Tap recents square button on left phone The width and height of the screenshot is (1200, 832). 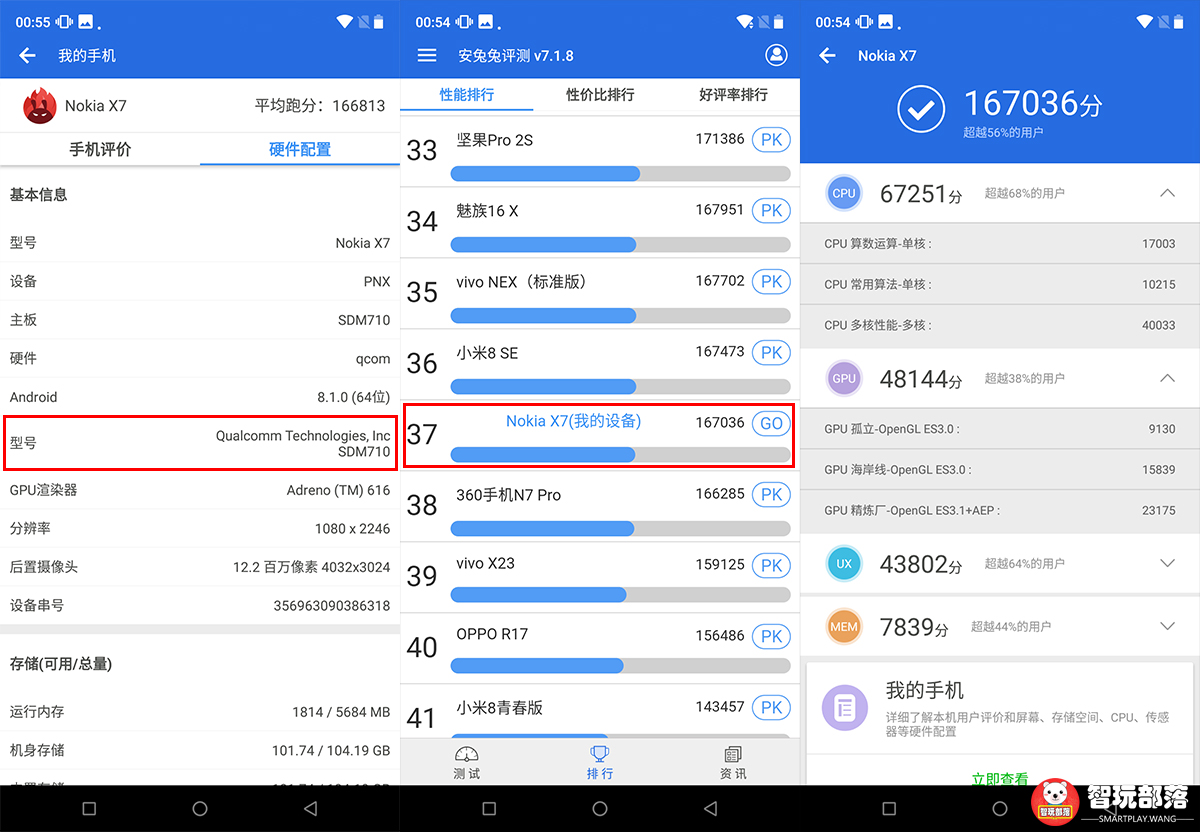click(89, 808)
